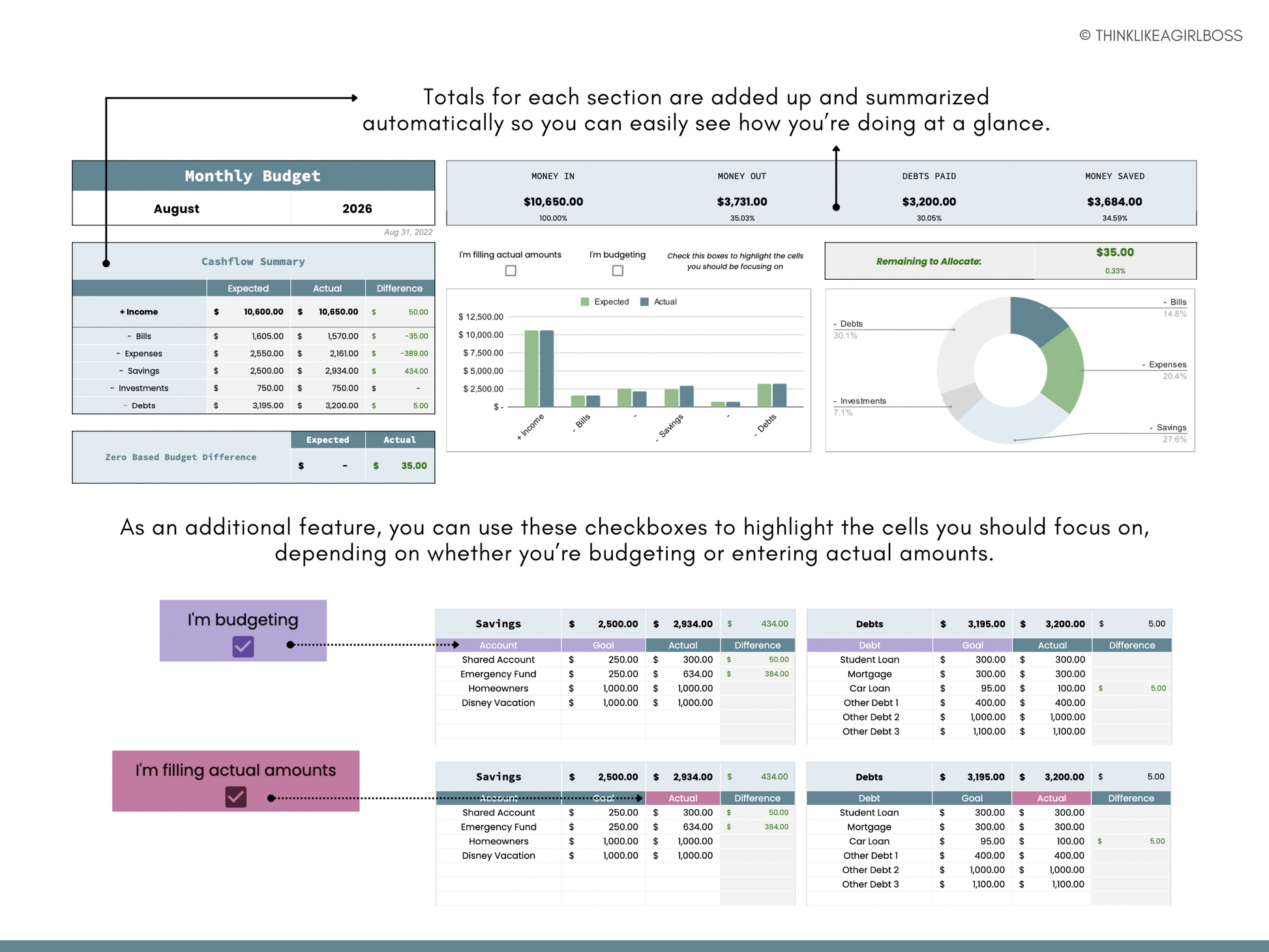The height and width of the screenshot is (952, 1269).
Task: Click the blue Actual legend swatch
Action: (645, 302)
